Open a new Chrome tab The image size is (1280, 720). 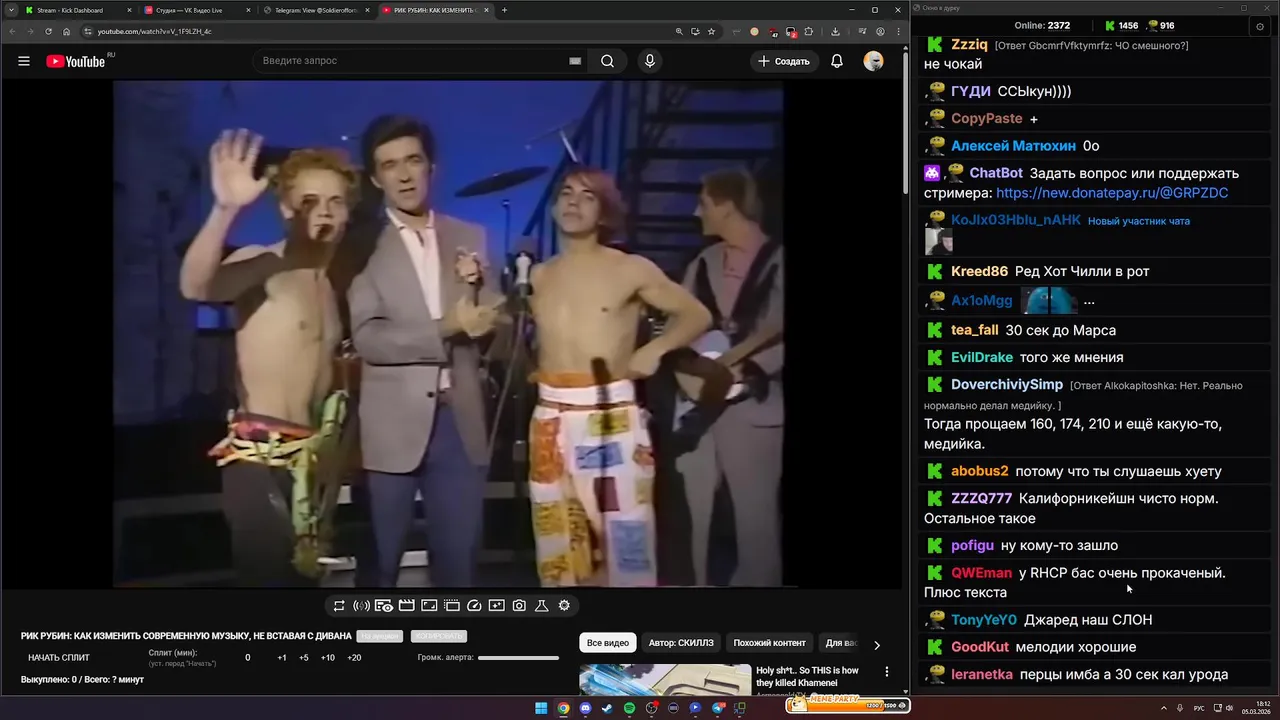[504, 10]
